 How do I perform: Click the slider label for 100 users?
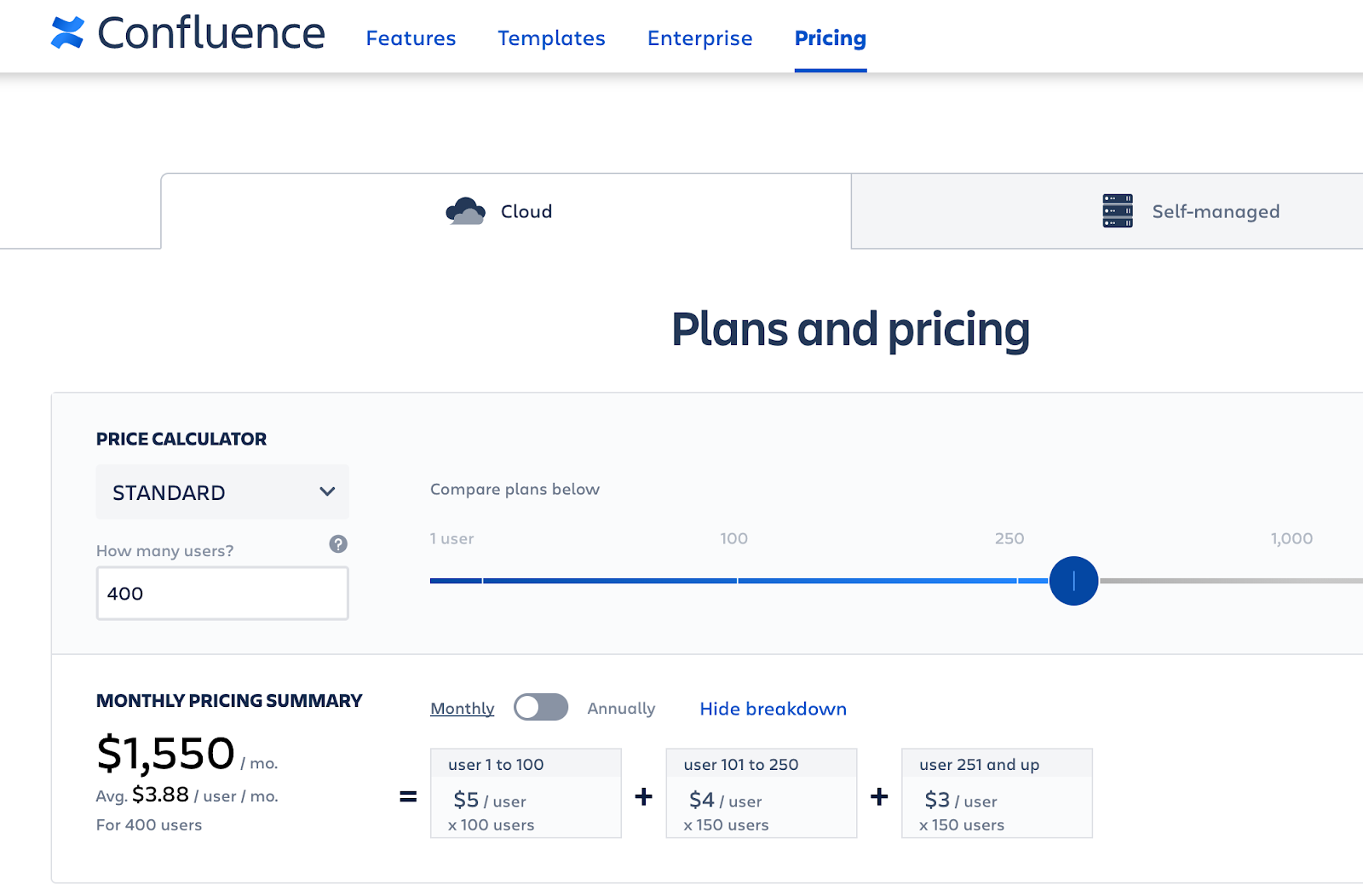[733, 538]
